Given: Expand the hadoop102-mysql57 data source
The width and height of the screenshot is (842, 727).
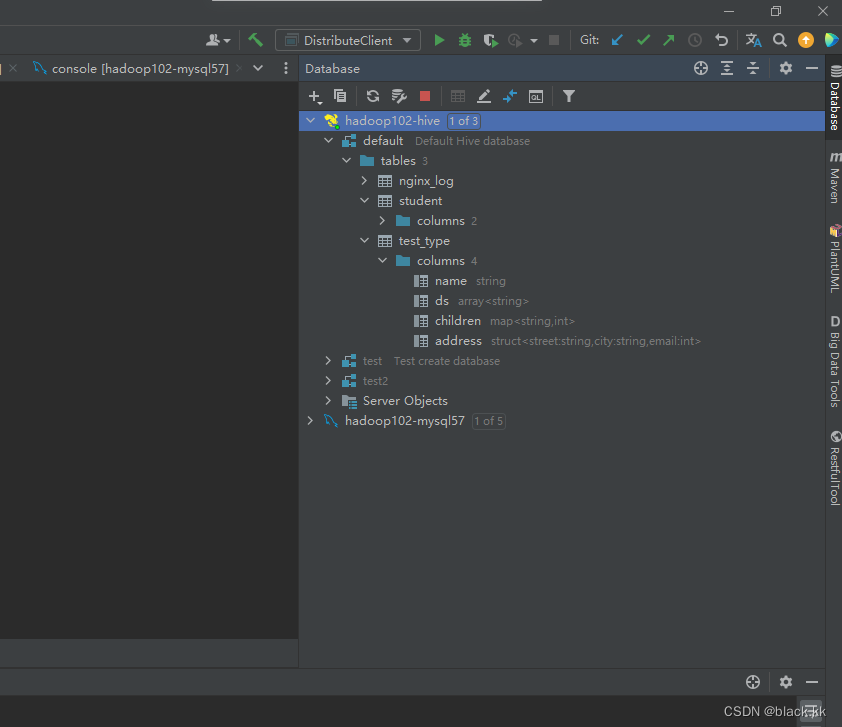Looking at the screenshot, I should click(x=310, y=420).
